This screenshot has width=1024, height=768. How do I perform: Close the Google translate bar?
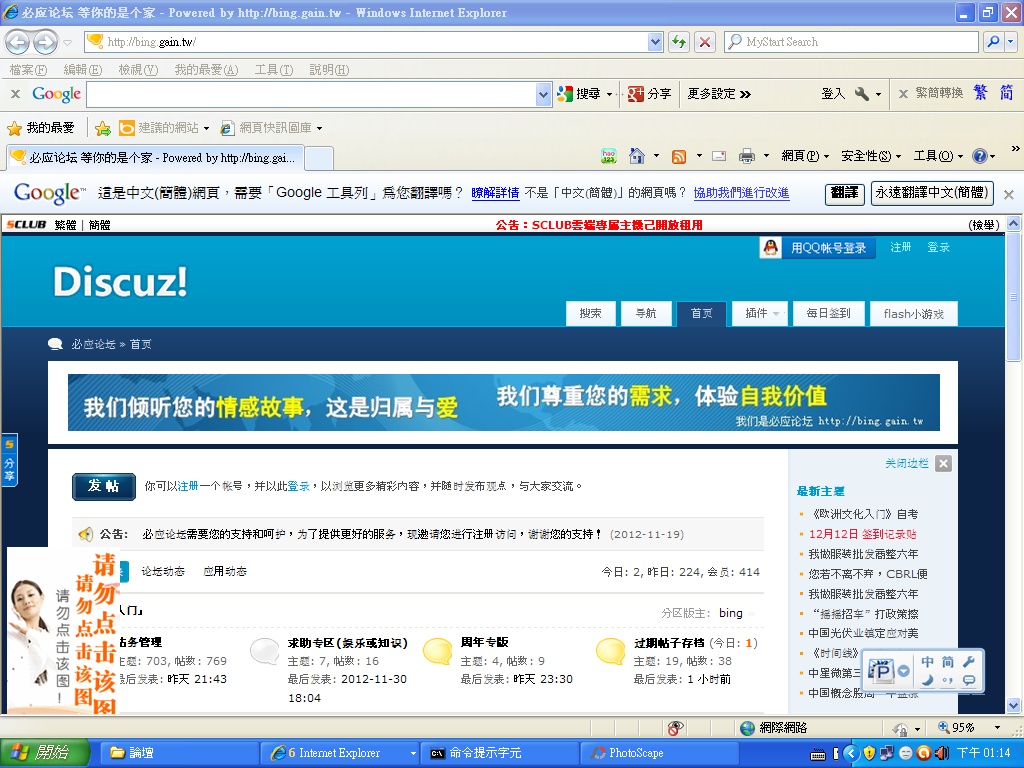tap(1008, 194)
